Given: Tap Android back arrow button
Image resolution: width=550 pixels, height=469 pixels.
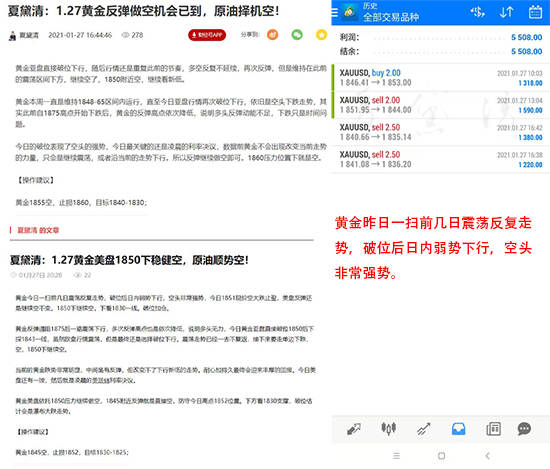Looking at the screenshot, I should pos(487,456).
